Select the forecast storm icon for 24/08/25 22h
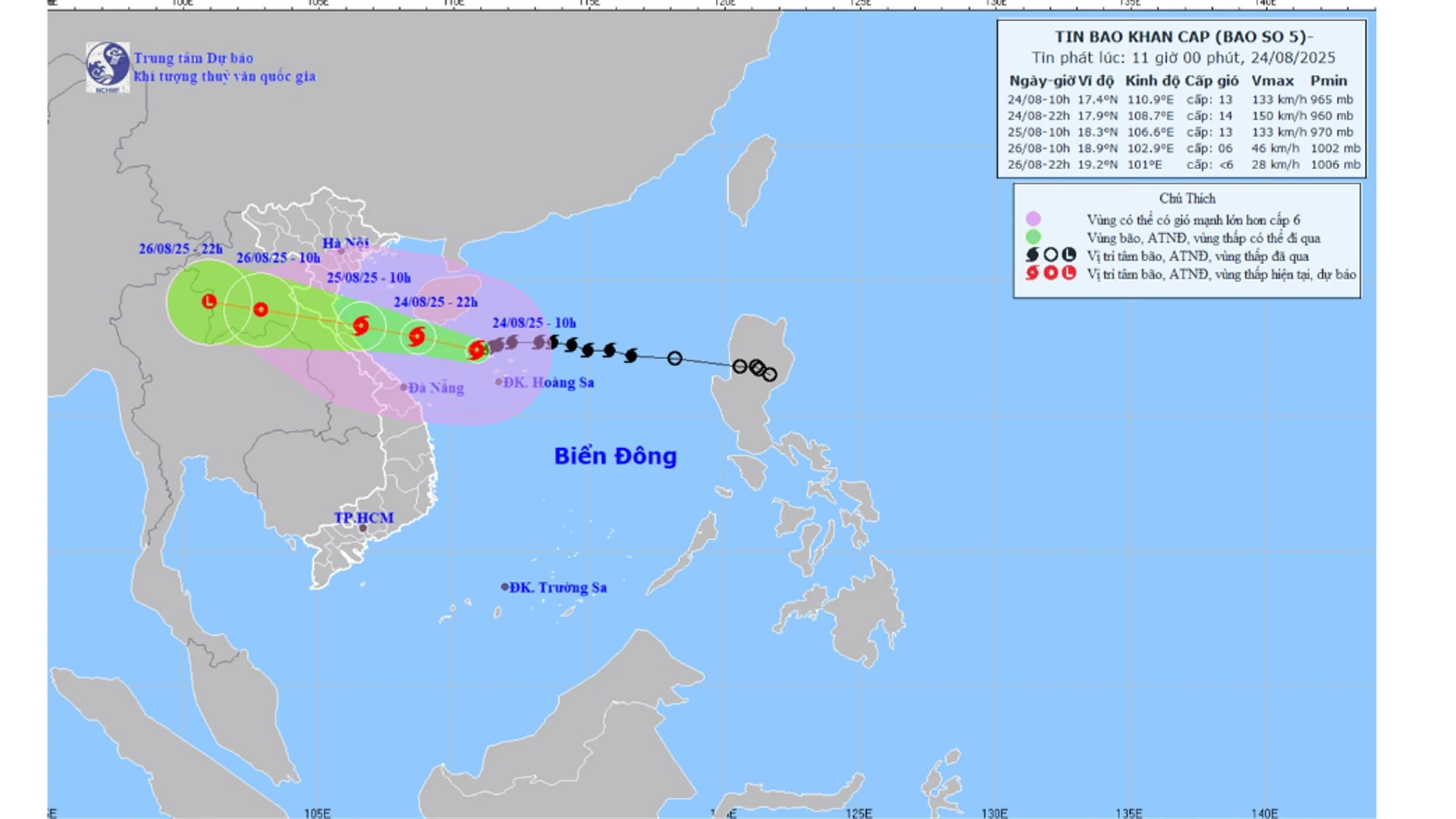 [x=416, y=336]
